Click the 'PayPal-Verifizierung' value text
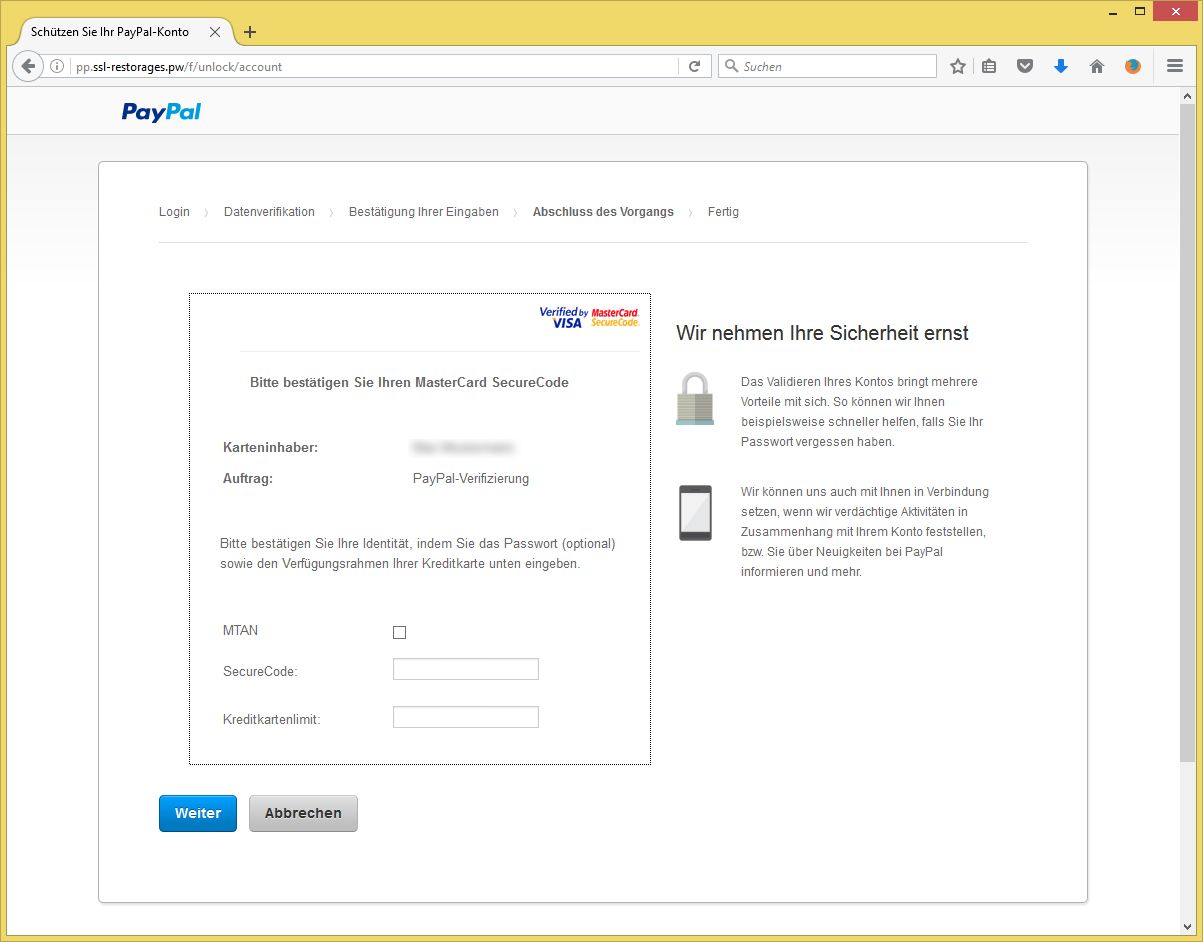Viewport: 1203px width, 942px height. [x=471, y=478]
